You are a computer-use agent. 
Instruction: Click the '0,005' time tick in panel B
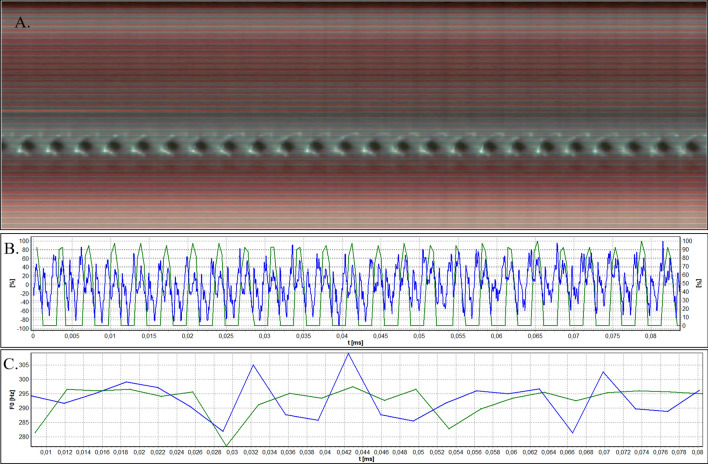pyautogui.click(x=72, y=336)
